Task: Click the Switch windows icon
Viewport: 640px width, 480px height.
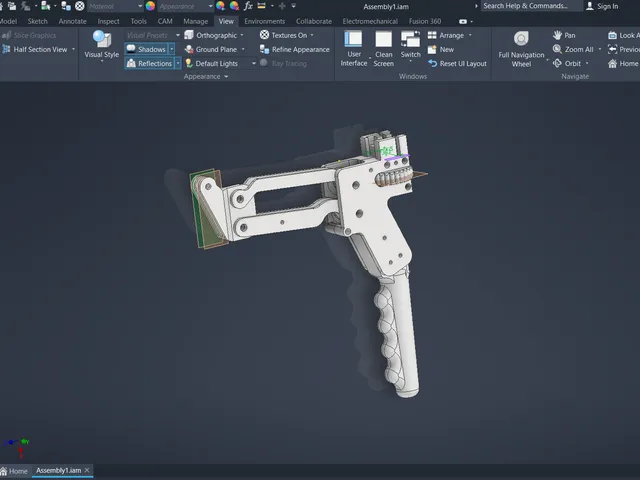Action: [x=410, y=39]
